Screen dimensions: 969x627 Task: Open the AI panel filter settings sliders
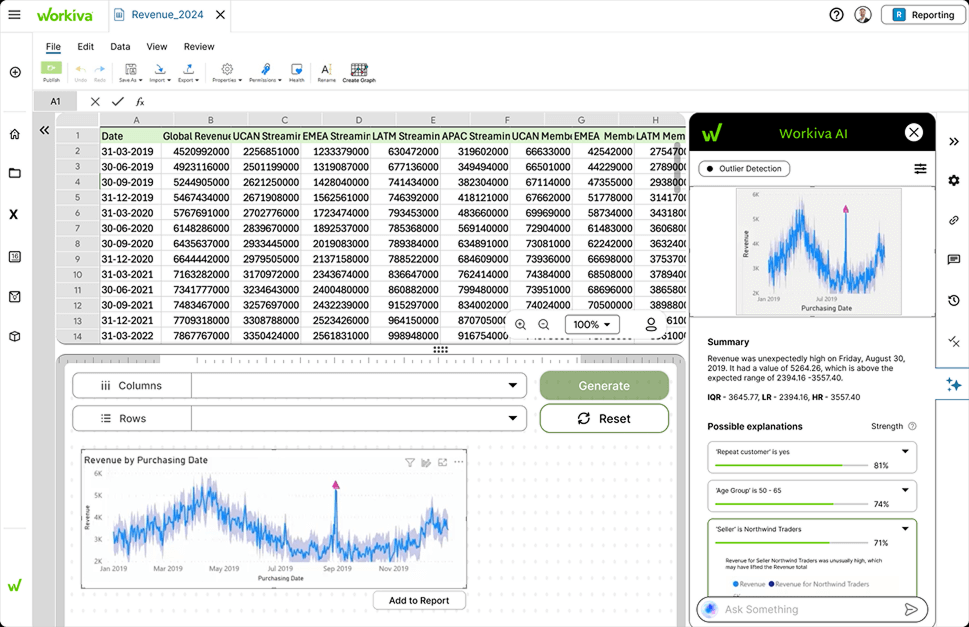click(x=920, y=169)
